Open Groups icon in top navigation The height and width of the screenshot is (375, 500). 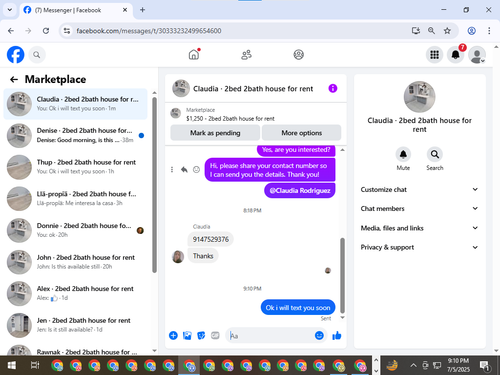[298, 54]
